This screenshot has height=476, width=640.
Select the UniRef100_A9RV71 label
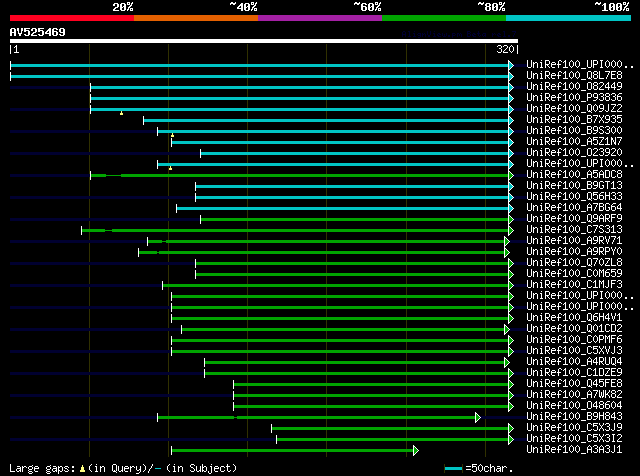pos(574,241)
